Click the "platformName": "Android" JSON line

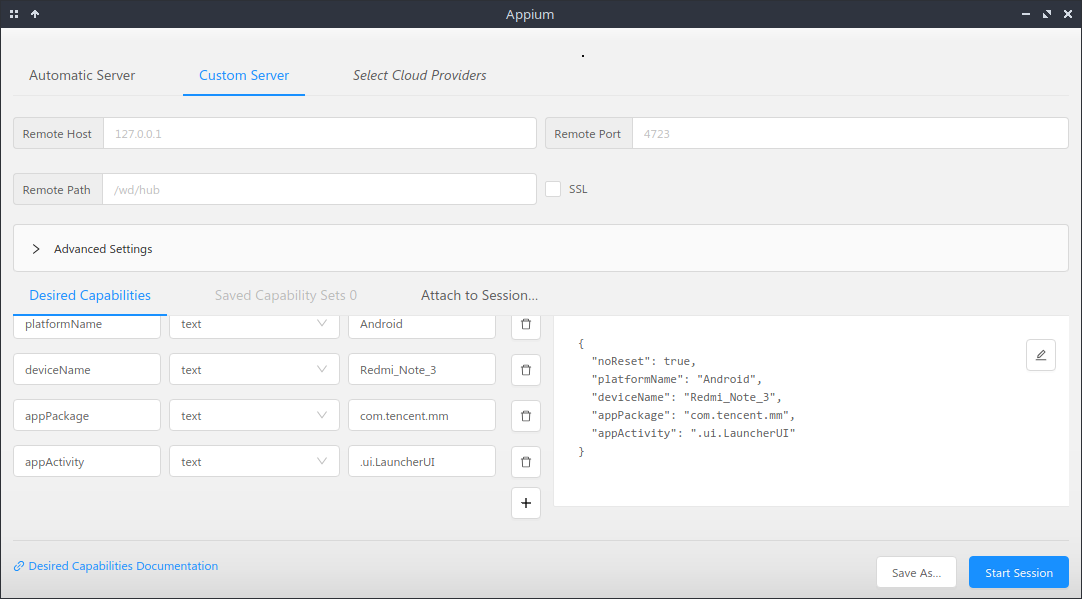click(x=676, y=380)
